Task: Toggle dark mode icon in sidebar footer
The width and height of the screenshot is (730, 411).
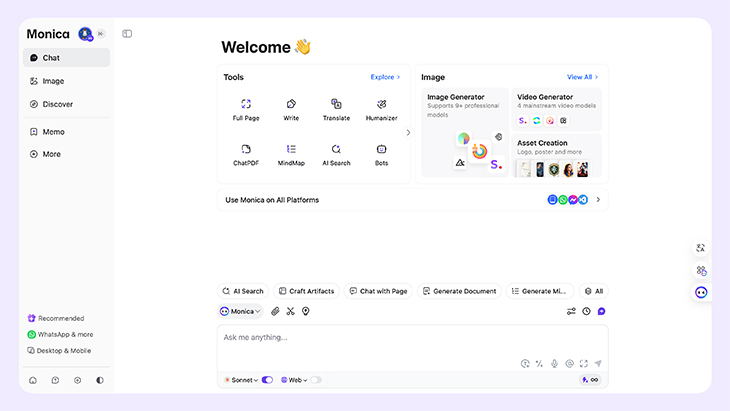Action: tap(100, 380)
